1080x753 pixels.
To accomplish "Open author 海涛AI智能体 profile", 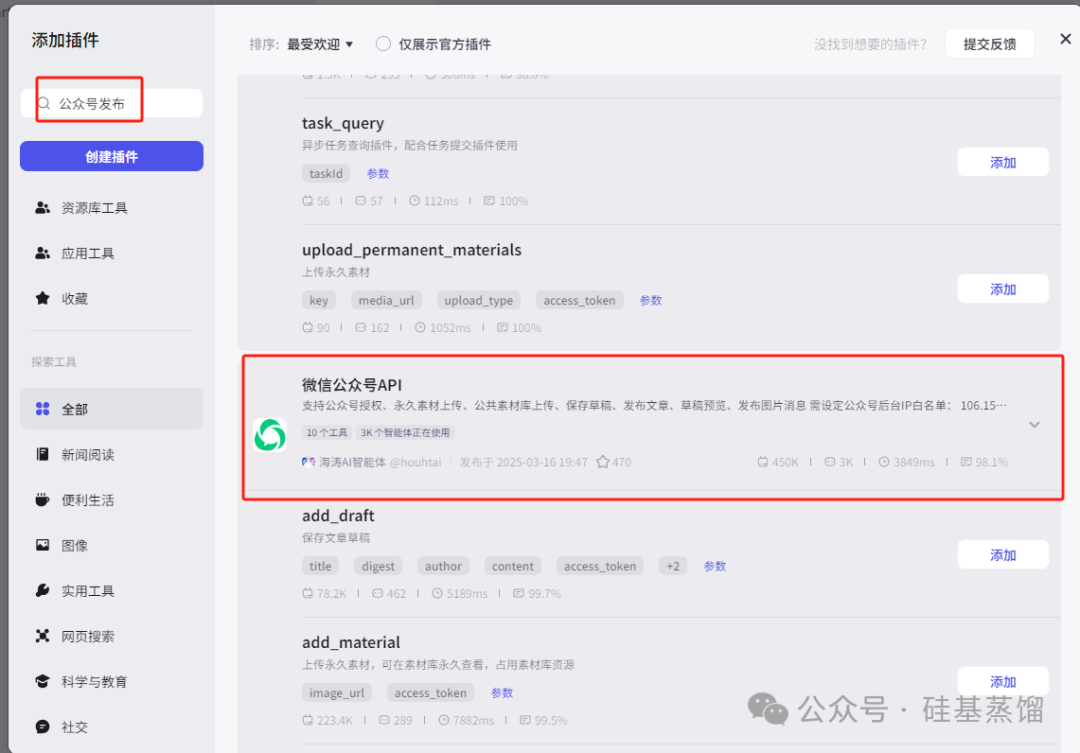I will 352,462.
